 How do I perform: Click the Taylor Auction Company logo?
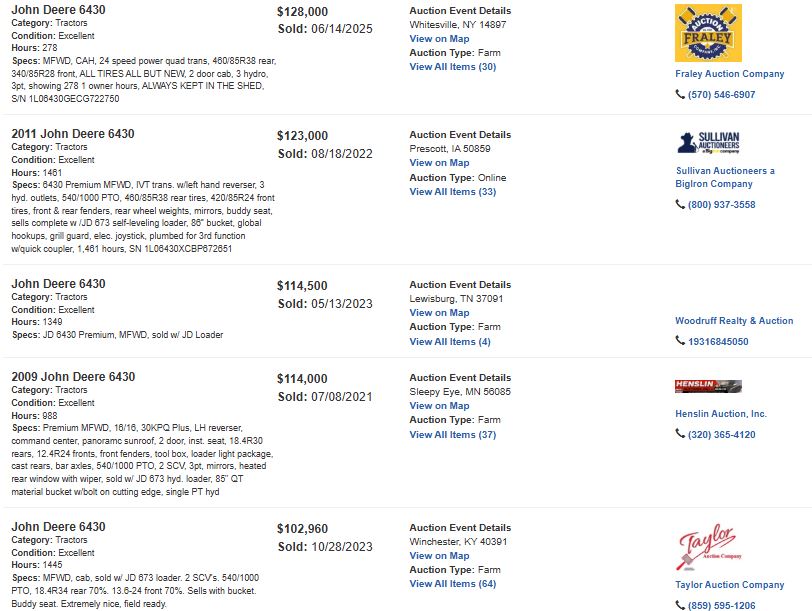pyautogui.click(x=708, y=547)
